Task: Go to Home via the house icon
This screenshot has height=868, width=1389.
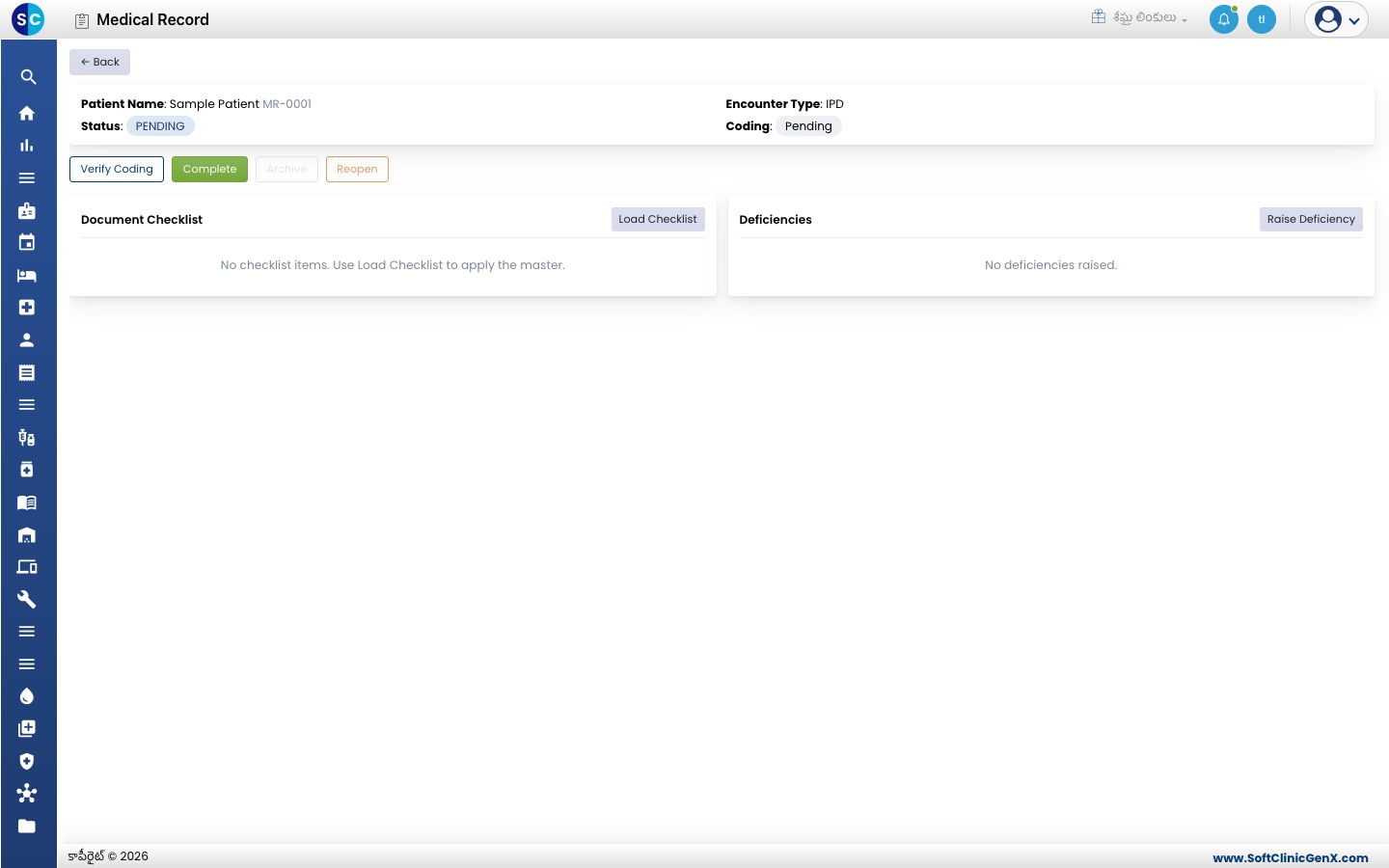Action: [x=27, y=113]
